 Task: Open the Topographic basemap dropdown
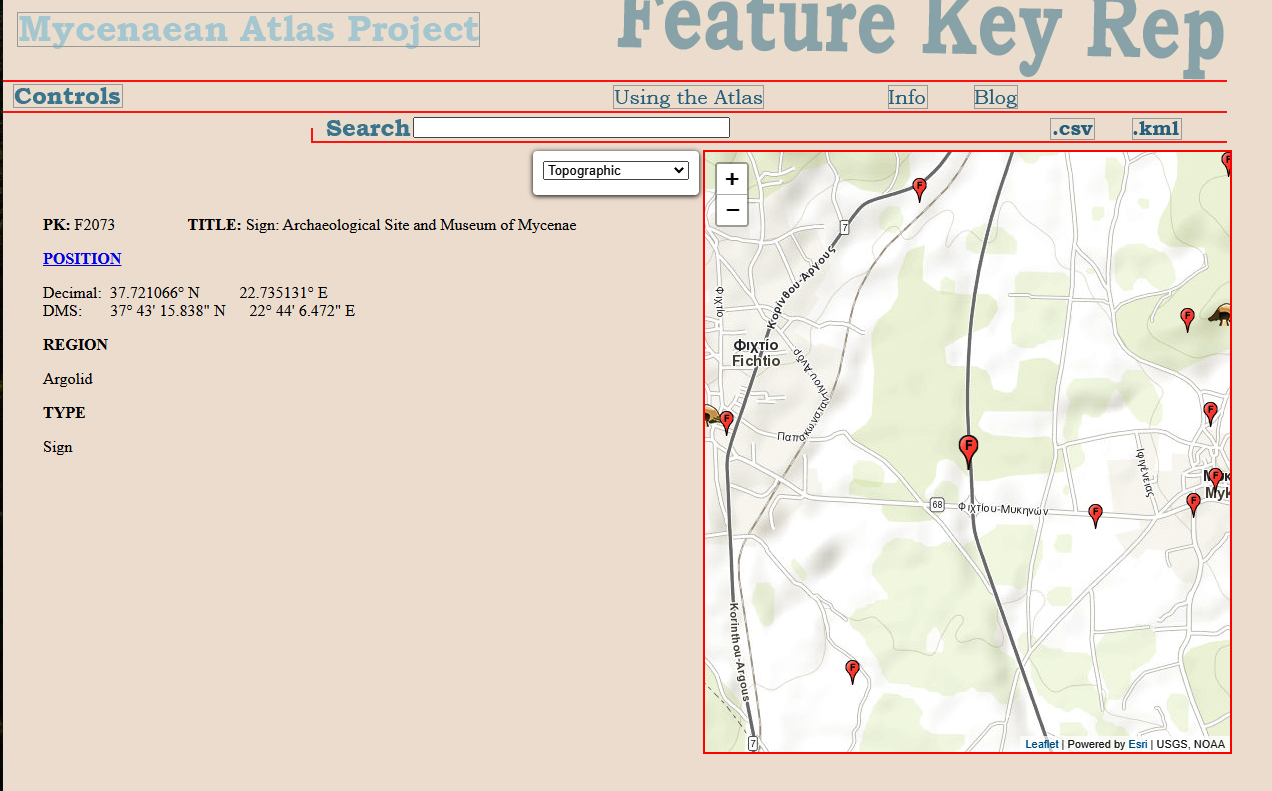pyautogui.click(x=615, y=171)
